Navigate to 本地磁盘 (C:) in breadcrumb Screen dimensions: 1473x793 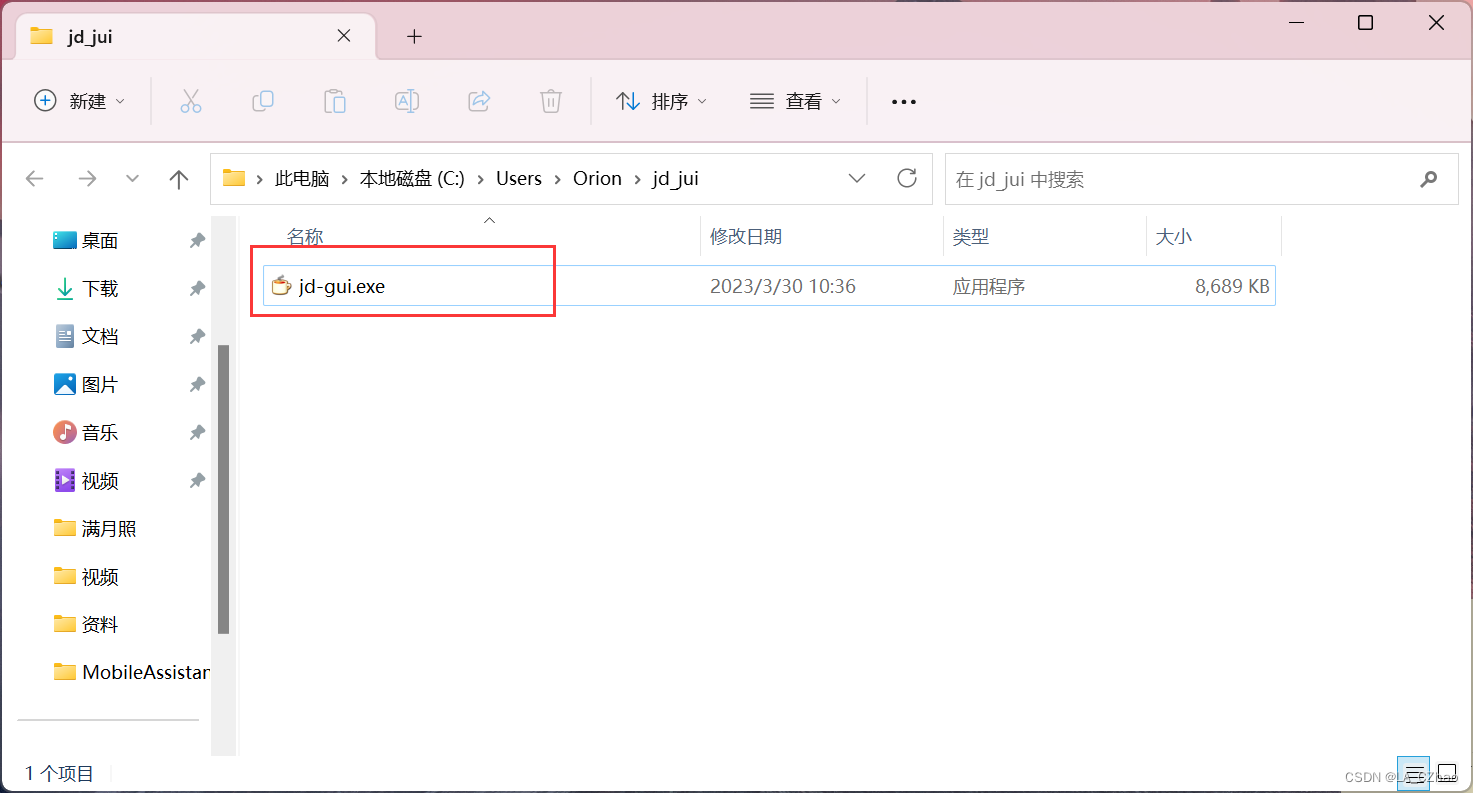pos(412,179)
